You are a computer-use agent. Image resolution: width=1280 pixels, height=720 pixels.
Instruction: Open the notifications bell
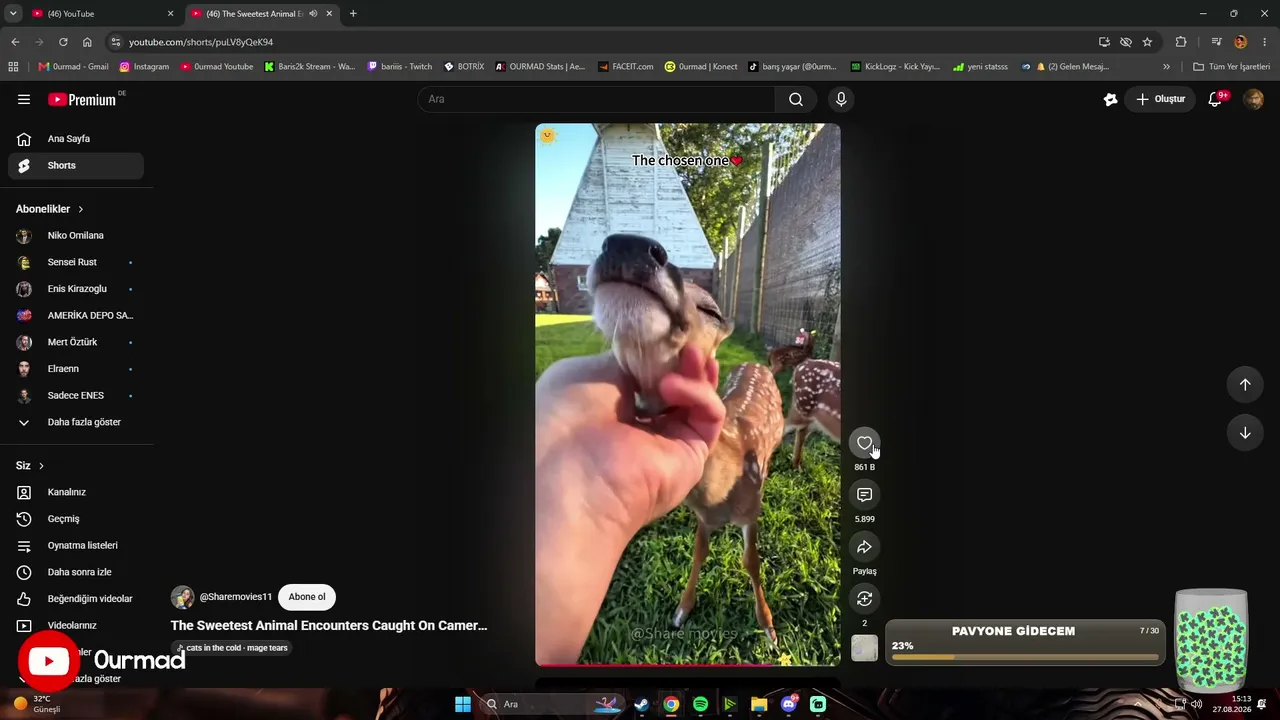[1216, 99]
